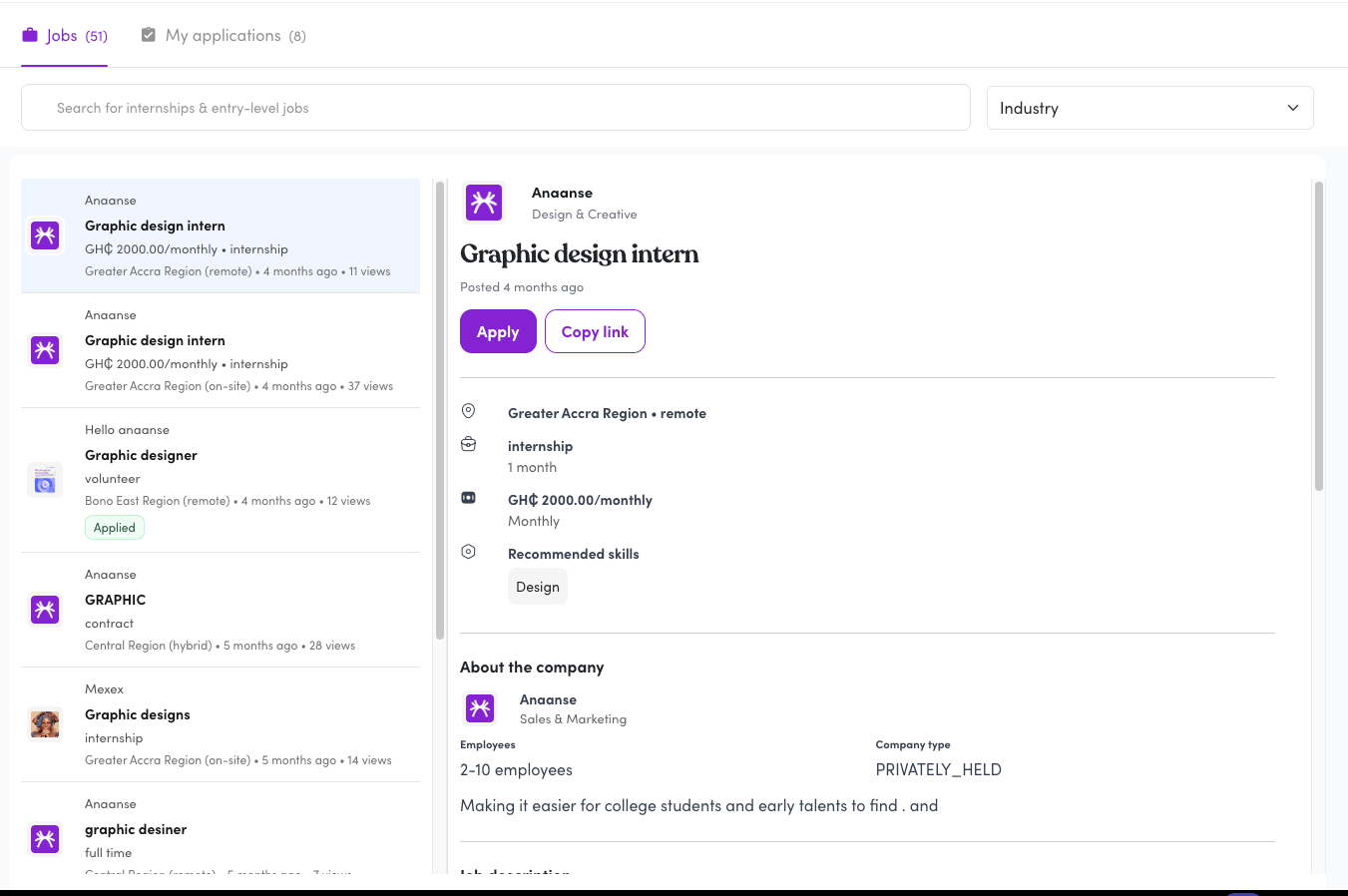Focus the internships search field

pos(495,108)
